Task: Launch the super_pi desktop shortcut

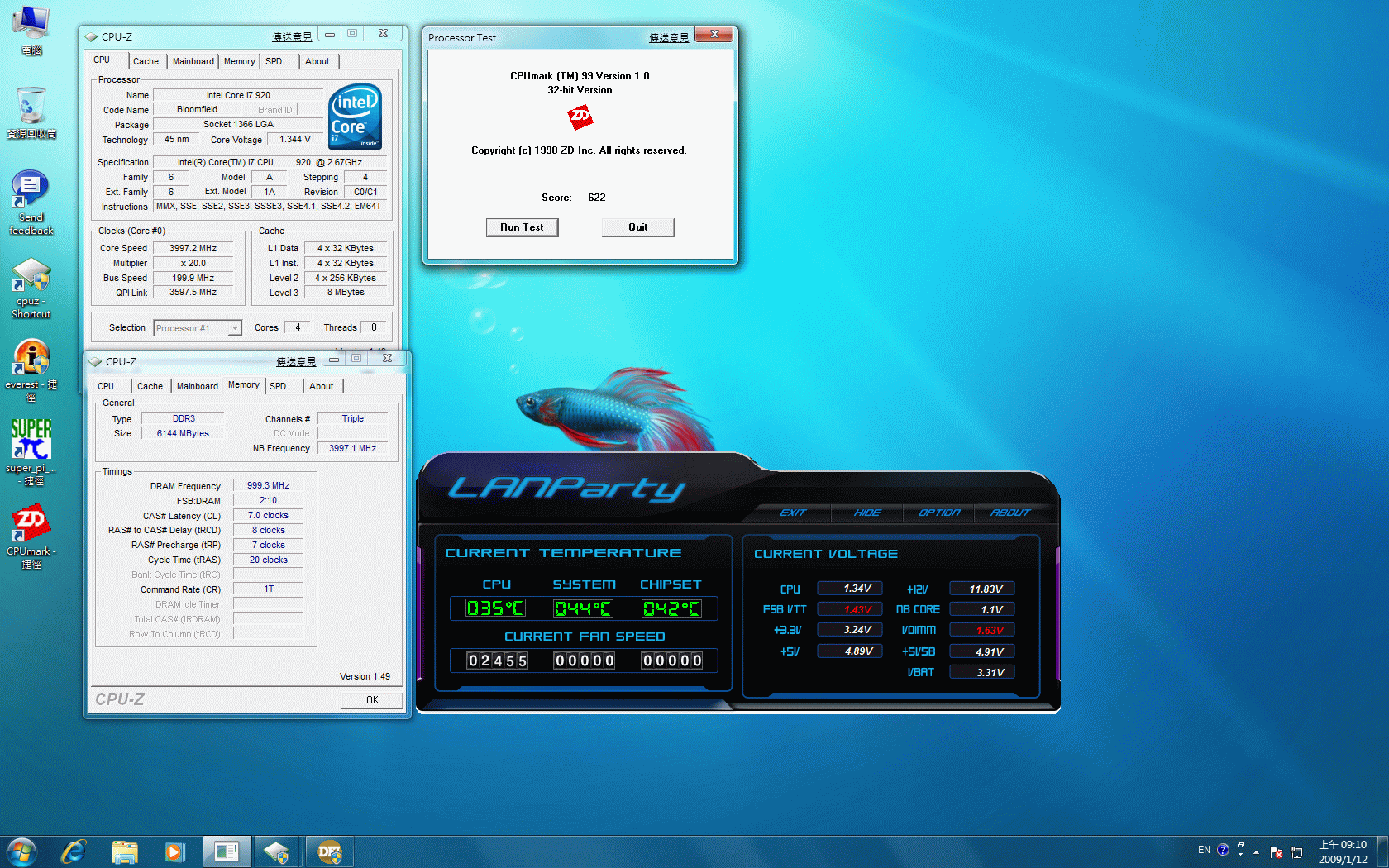Action: click(x=31, y=451)
